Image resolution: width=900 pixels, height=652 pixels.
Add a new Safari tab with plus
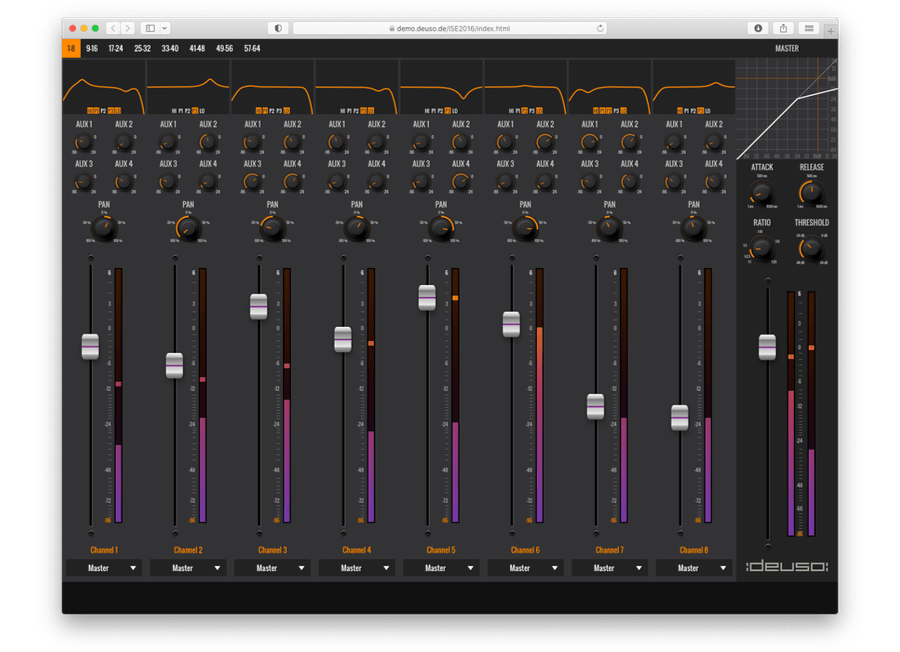pyautogui.click(x=831, y=31)
